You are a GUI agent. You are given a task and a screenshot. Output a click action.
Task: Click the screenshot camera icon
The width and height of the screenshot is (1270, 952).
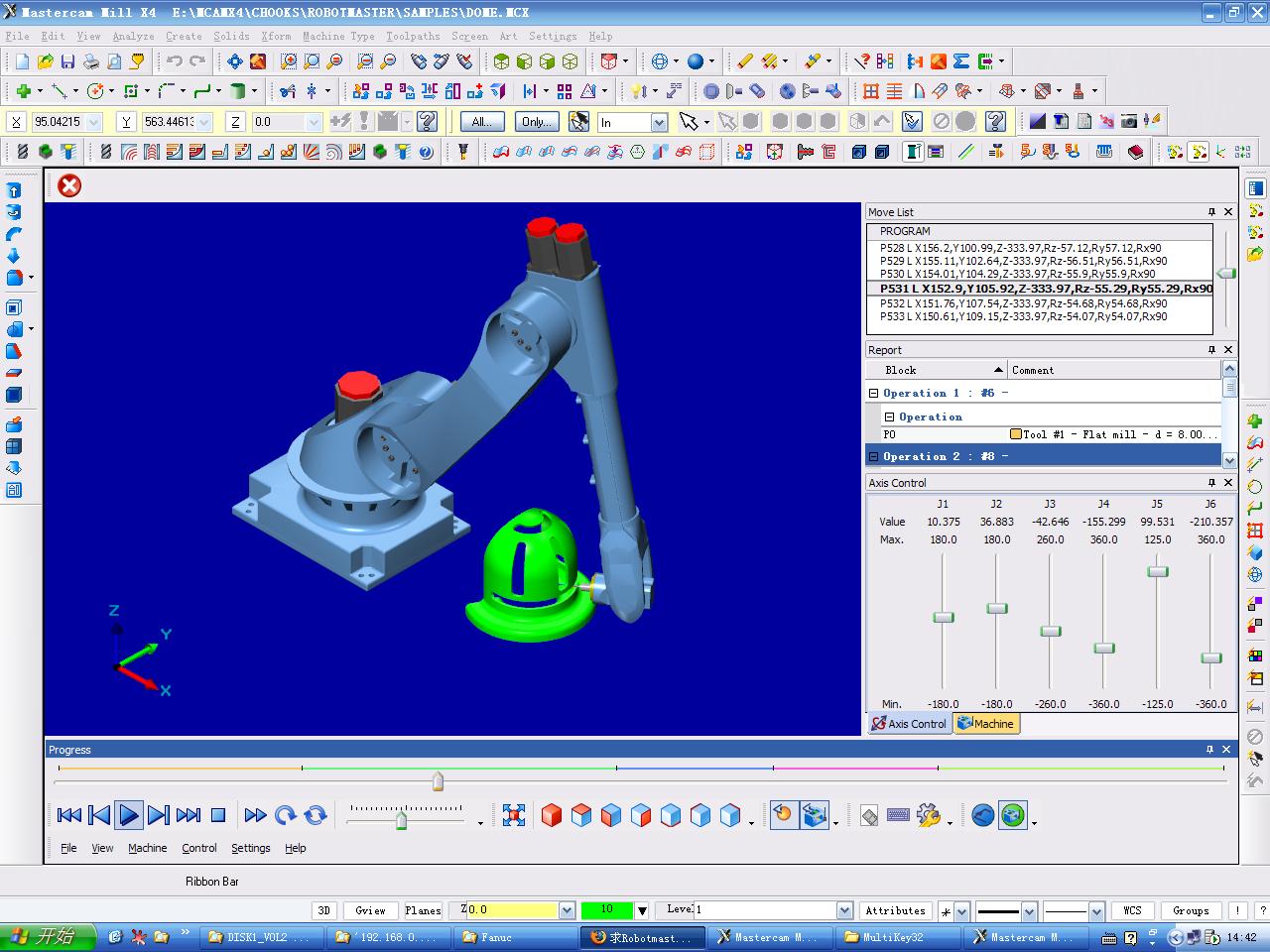point(1129,121)
